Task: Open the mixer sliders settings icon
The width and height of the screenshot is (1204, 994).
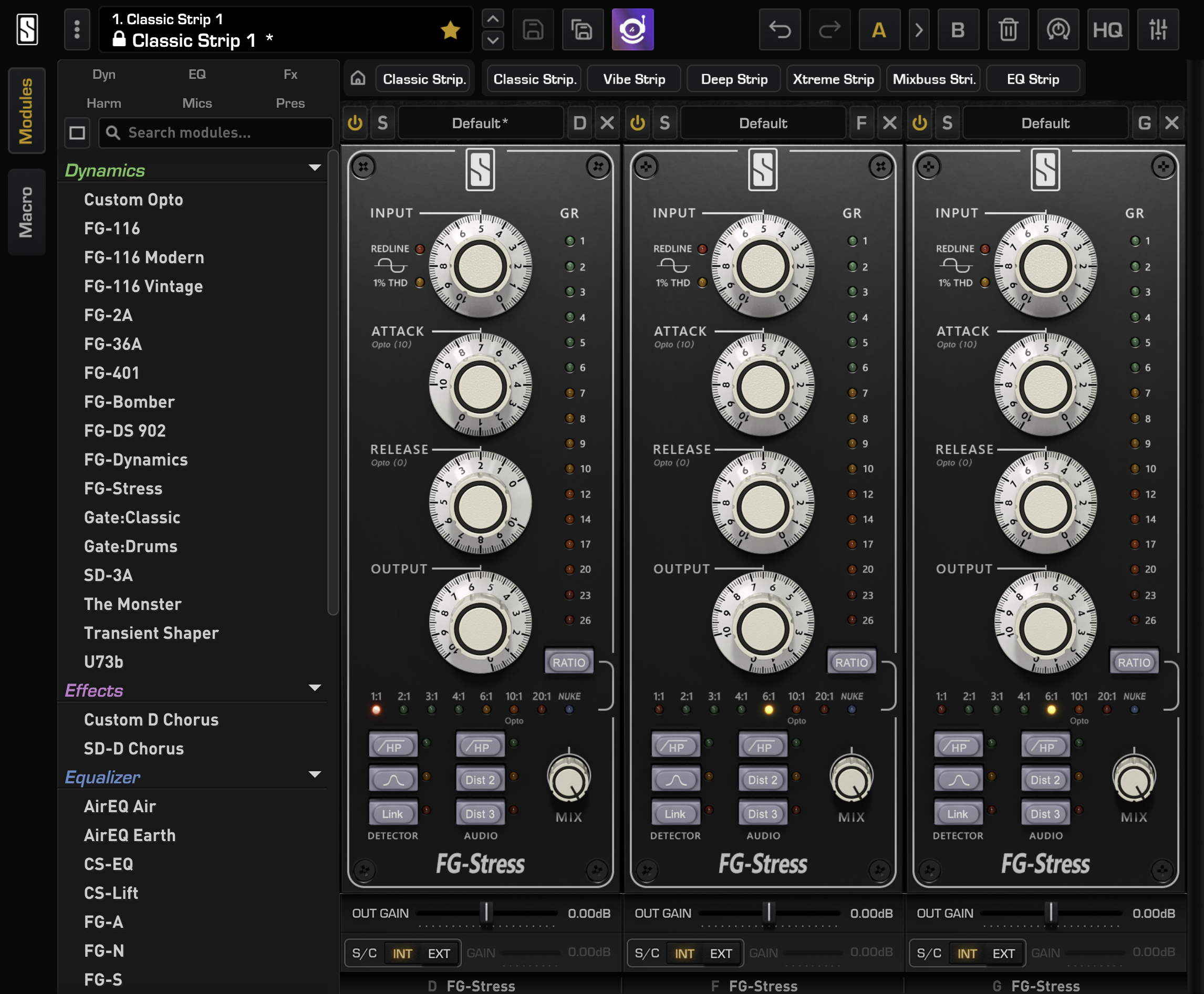Action: click(1158, 30)
